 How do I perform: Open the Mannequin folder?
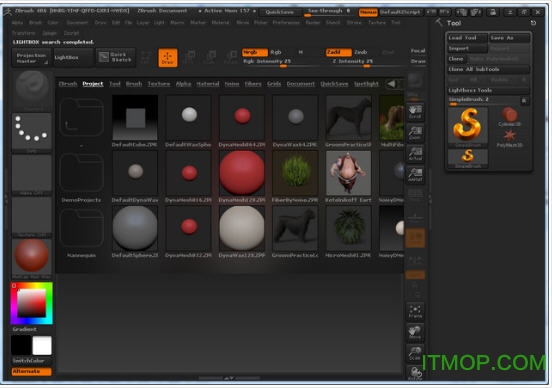81,229
